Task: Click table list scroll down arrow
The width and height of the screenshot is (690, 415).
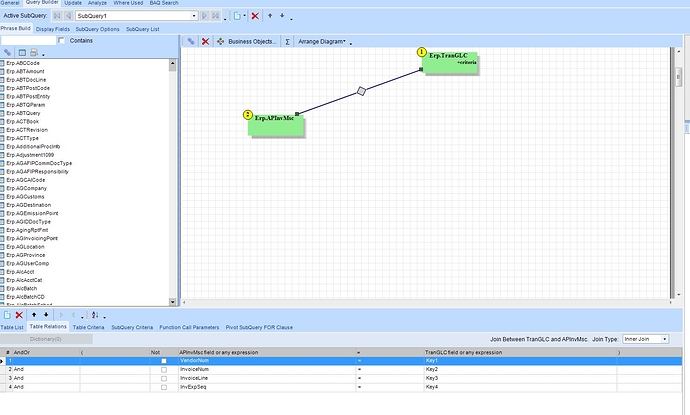Action: point(172,302)
